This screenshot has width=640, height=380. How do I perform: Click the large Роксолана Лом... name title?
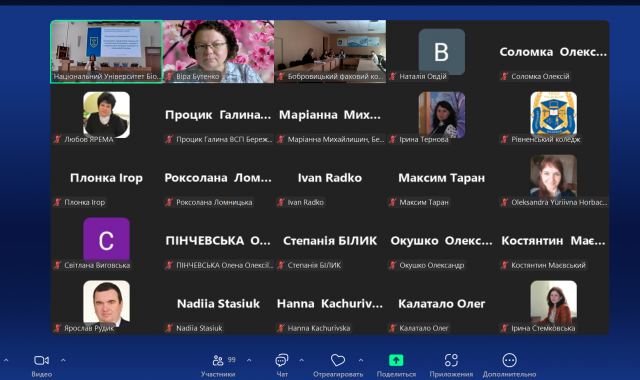tap(218, 178)
